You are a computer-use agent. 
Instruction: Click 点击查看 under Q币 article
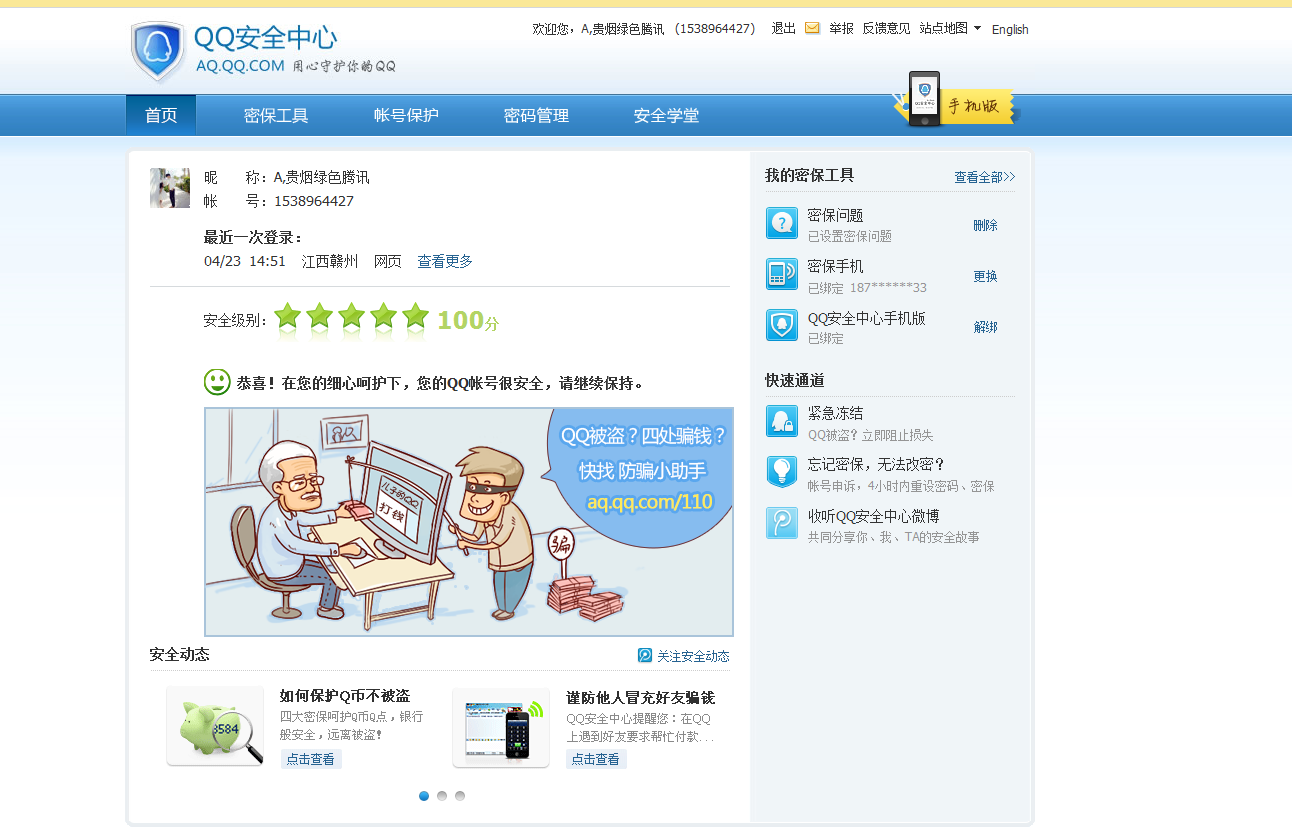click(x=311, y=759)
